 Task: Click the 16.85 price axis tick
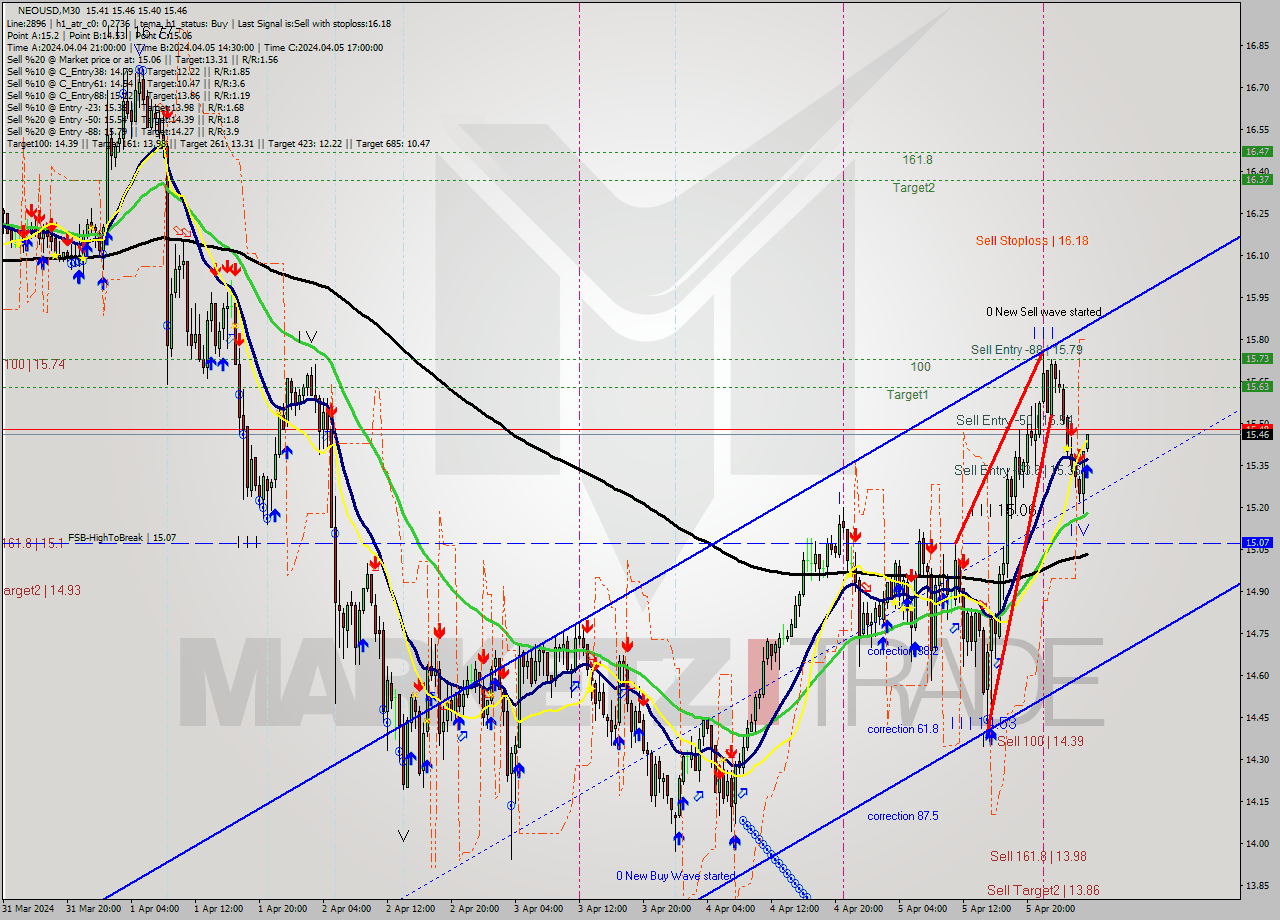click(1257, 46)
